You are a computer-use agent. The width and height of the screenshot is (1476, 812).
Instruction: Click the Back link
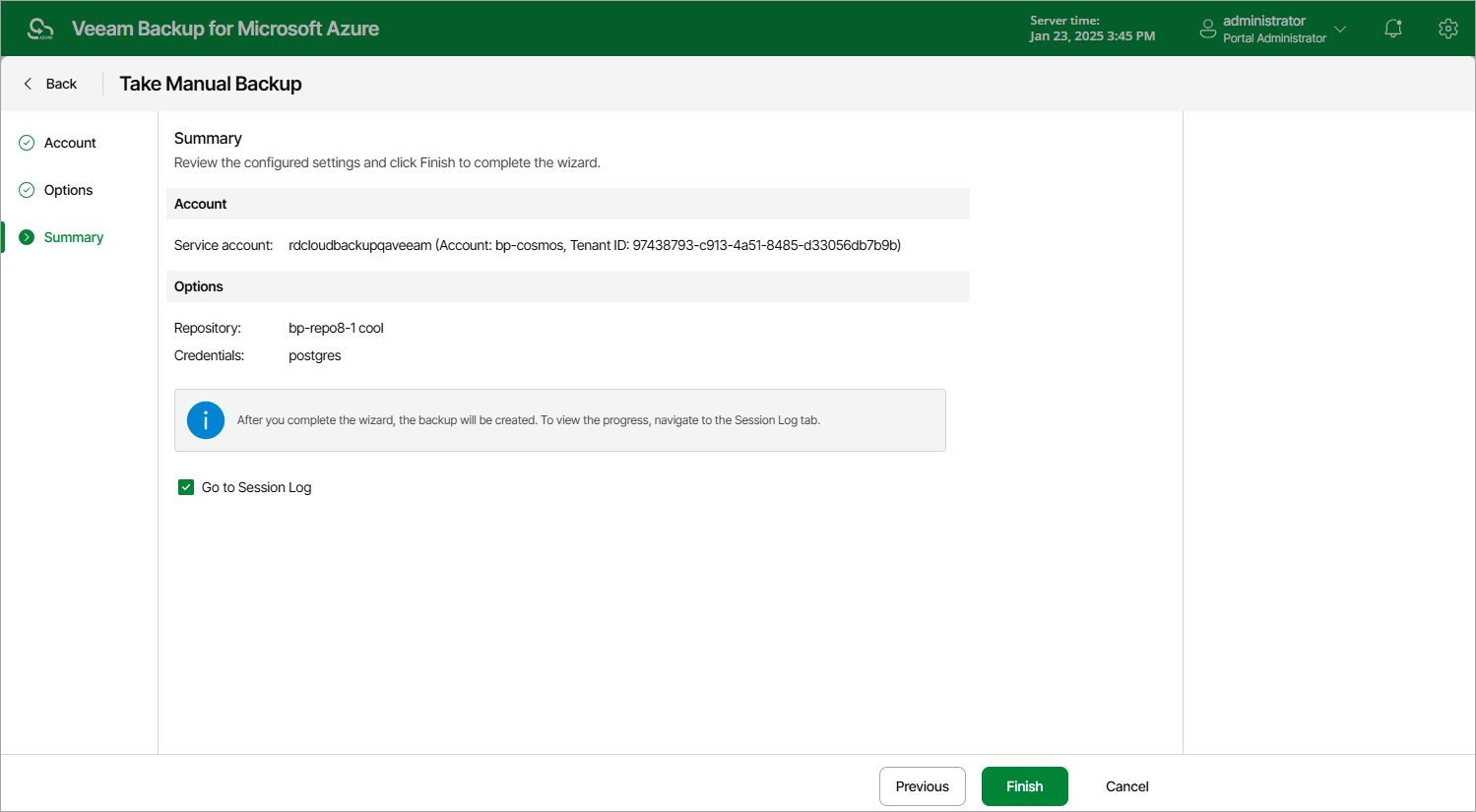[x=61, y=84]
